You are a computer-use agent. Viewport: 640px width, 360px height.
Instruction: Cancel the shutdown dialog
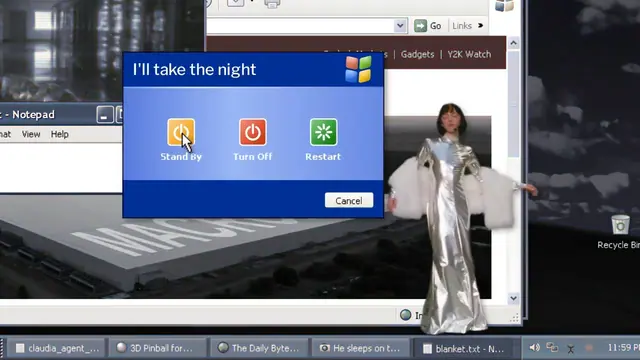pyautogui.click(x=349, y=200)
